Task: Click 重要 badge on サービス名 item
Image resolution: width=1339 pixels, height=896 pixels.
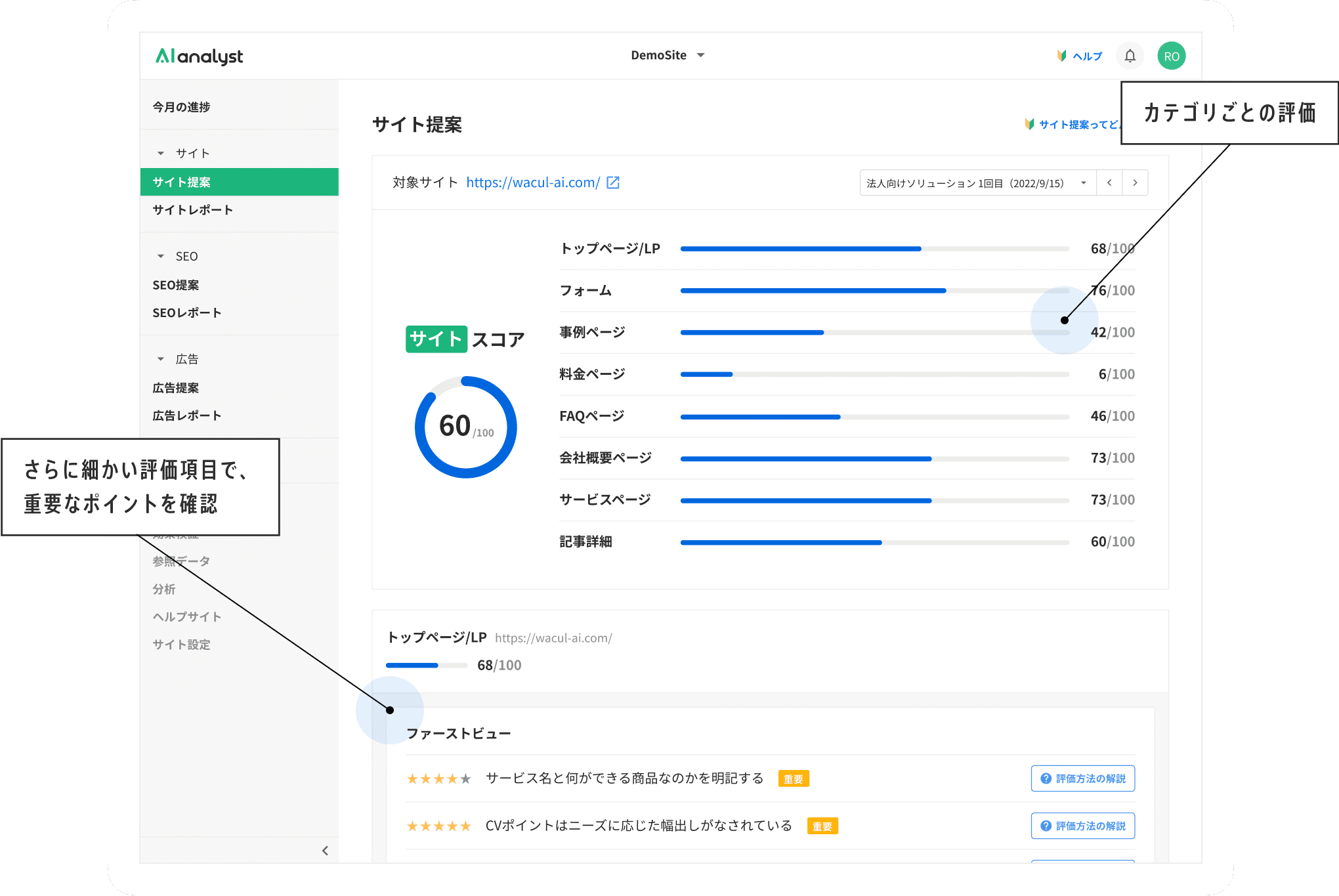Action: (794, 779)
